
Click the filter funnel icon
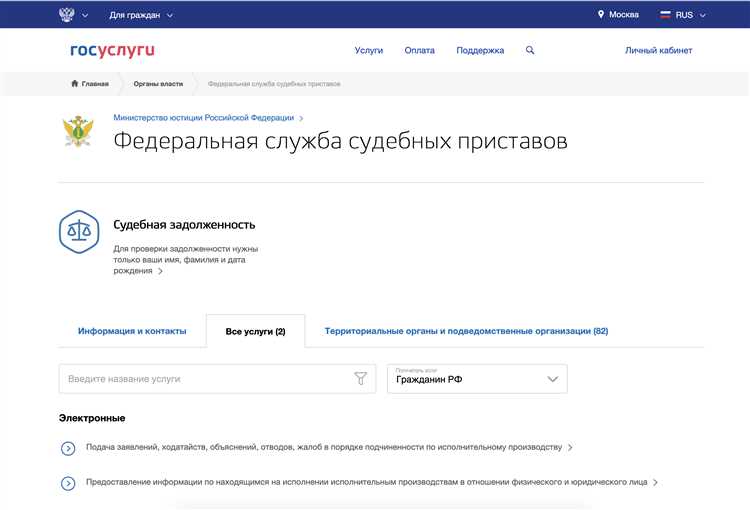pyautogui.click(x=361, y=378)
